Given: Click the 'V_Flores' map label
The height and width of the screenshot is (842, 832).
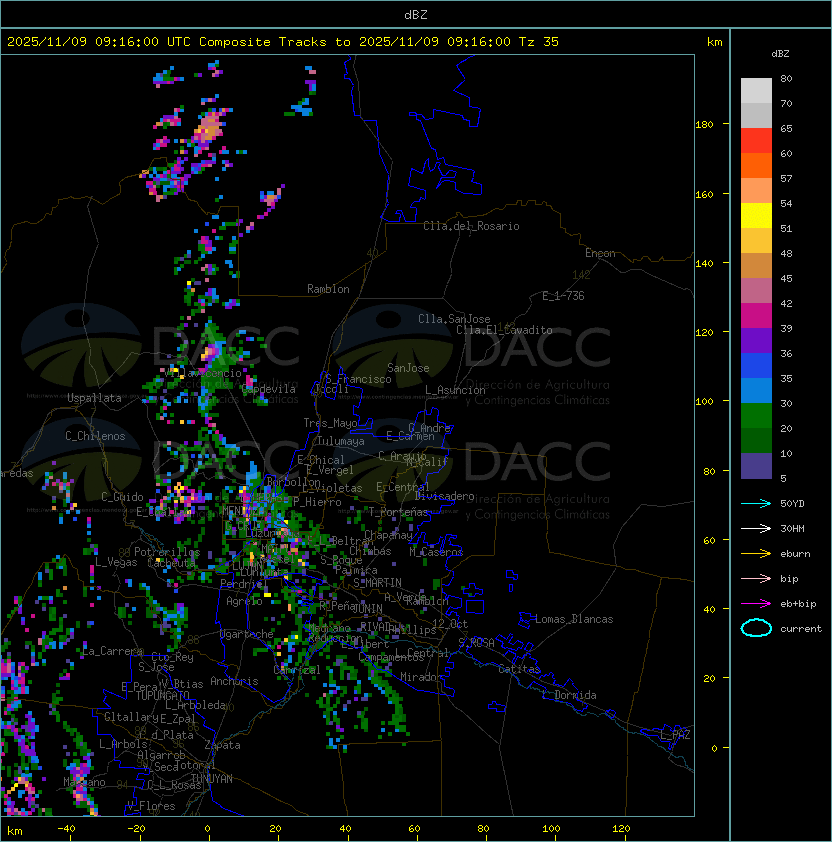Looking at the screenshot, I should [x=151, y=806].
